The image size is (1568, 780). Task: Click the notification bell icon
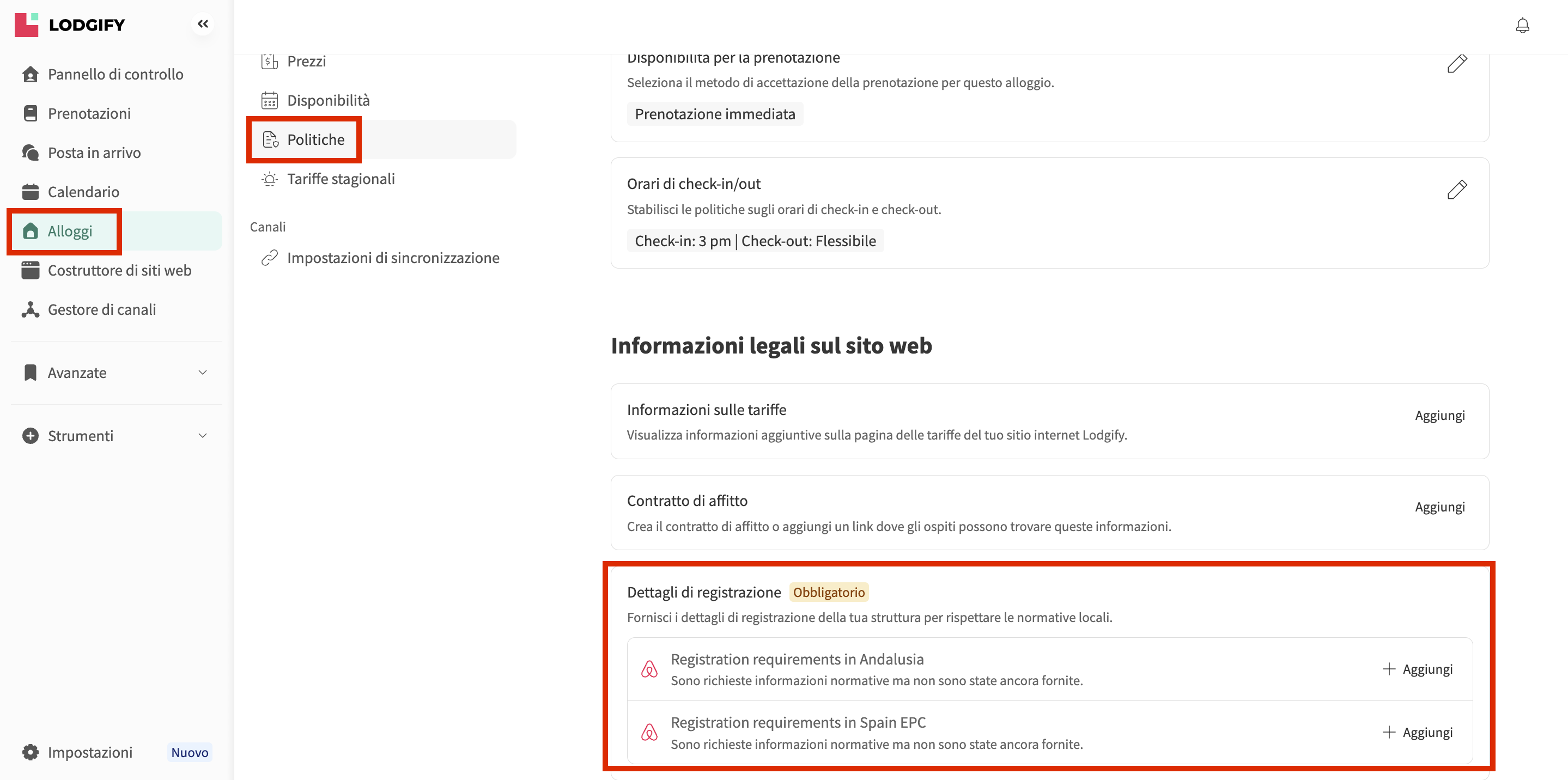point(1522,26)
